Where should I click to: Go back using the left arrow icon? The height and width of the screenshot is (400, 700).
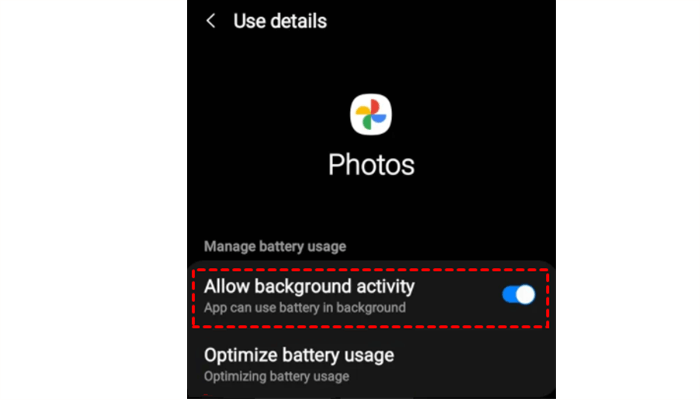click(211, 21)
